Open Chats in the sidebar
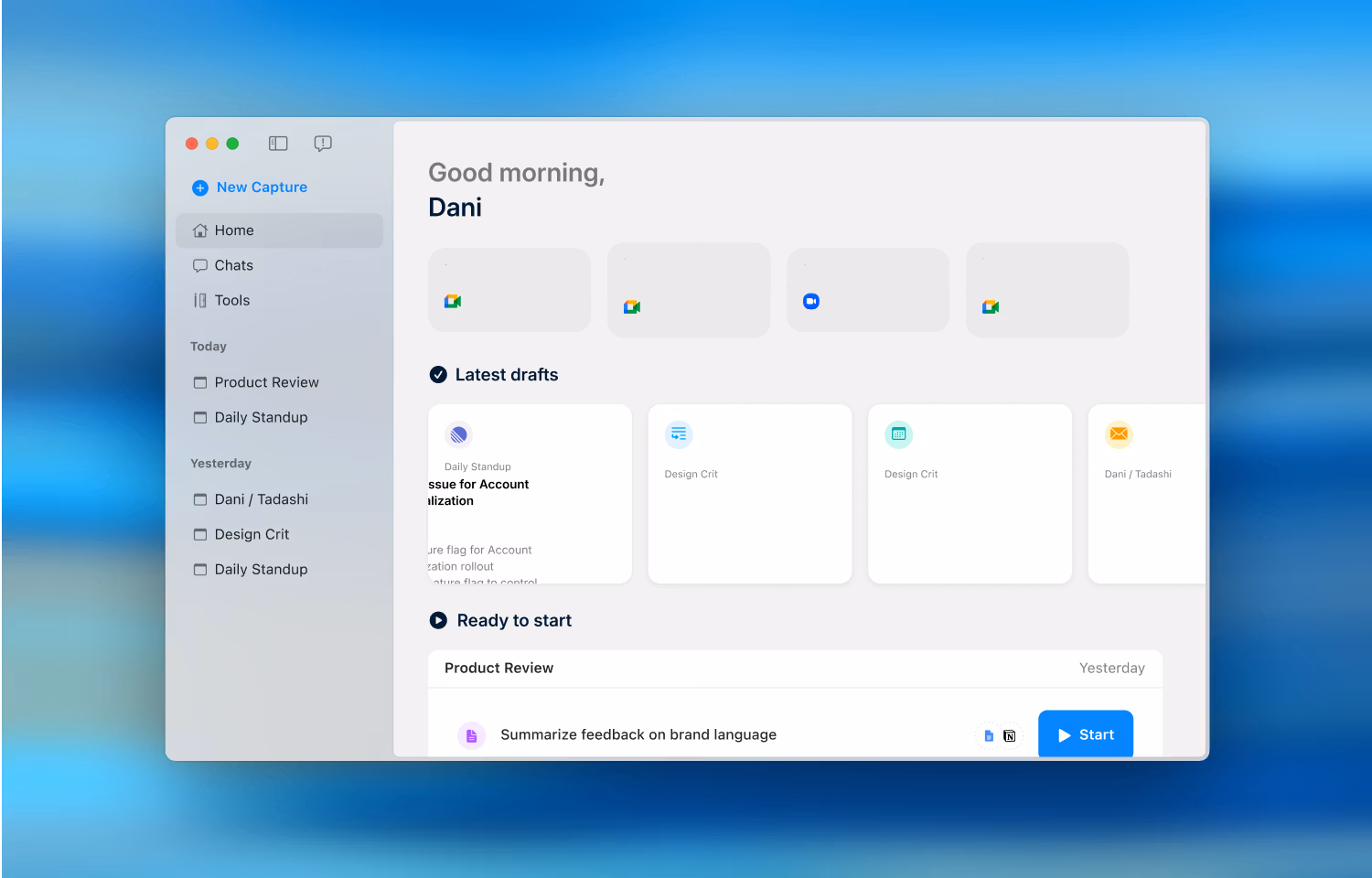This screenshot has width=1372, height=878. point(233,265)
